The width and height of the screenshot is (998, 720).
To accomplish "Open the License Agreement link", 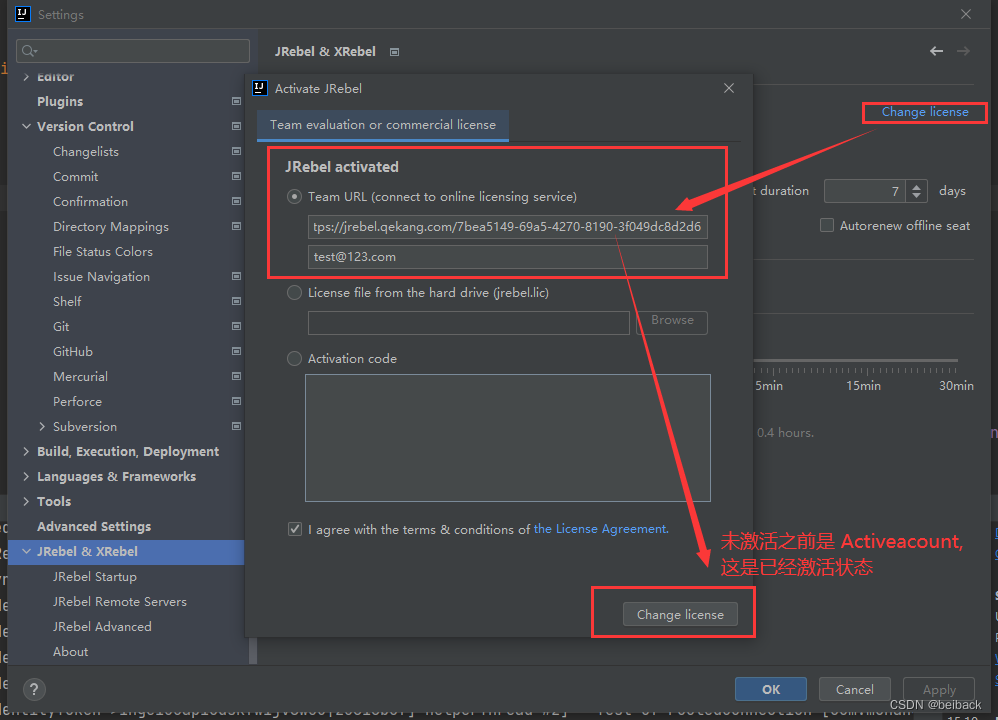I will point(601,529).
